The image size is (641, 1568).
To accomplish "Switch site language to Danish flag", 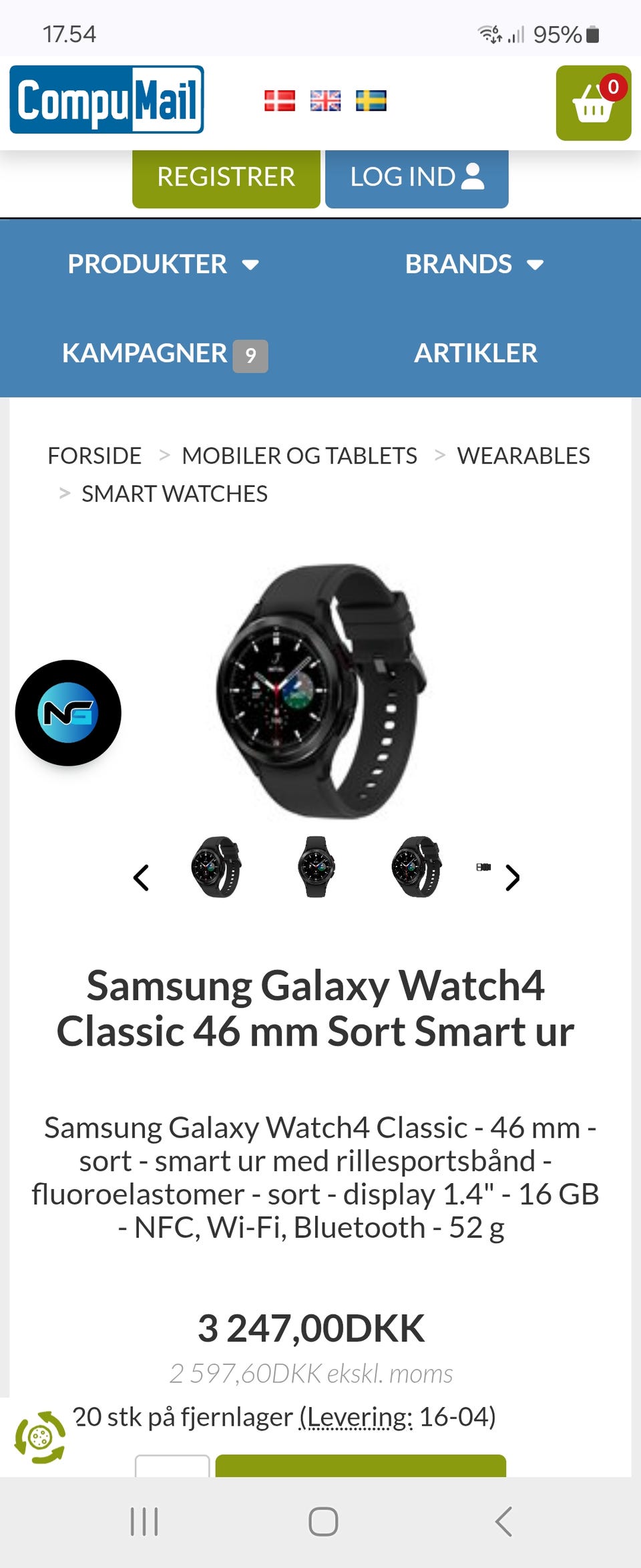I will [x=280, y=101].
